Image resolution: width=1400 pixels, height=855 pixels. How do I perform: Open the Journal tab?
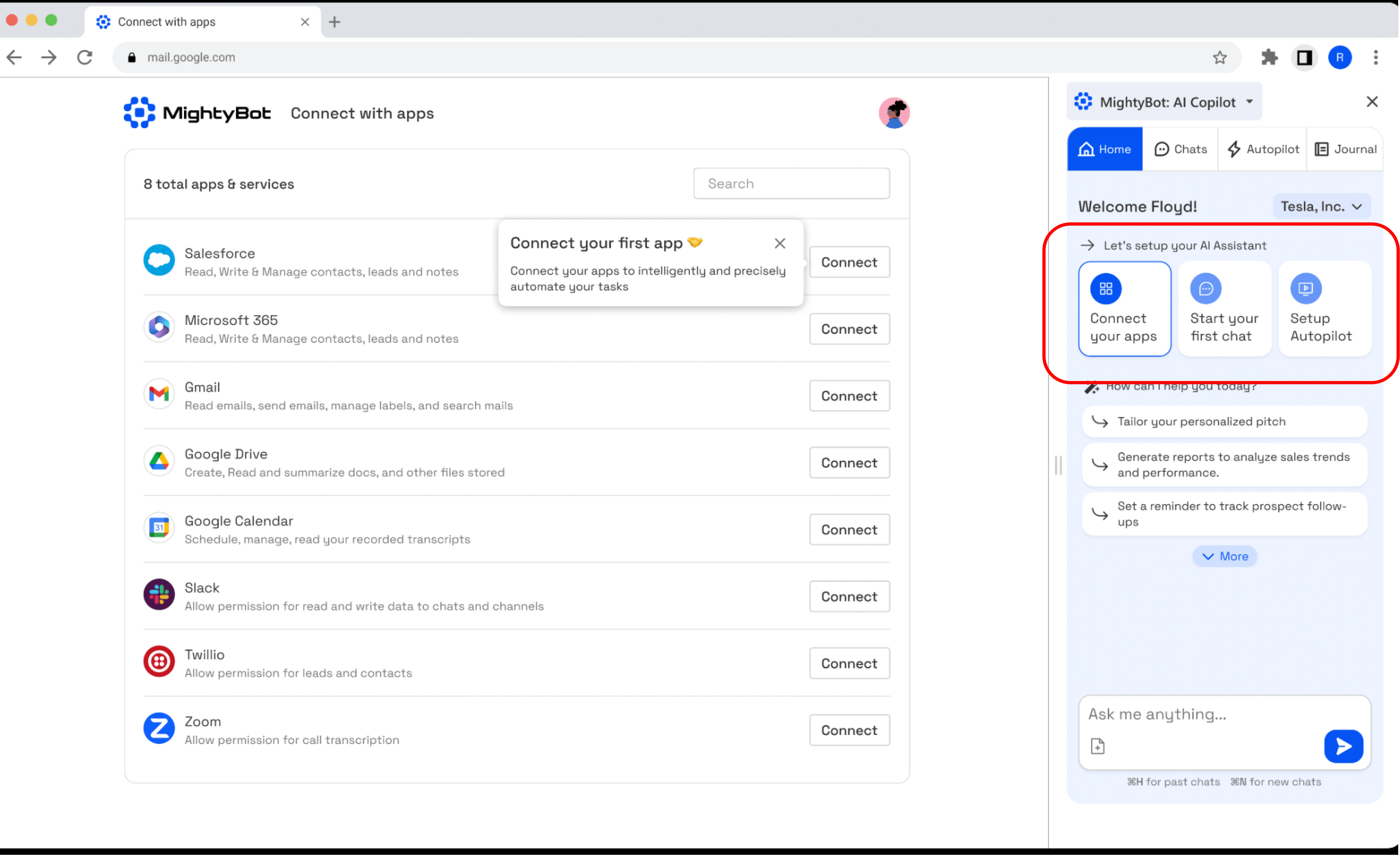pyautogui.click(x=1345, y=149)
